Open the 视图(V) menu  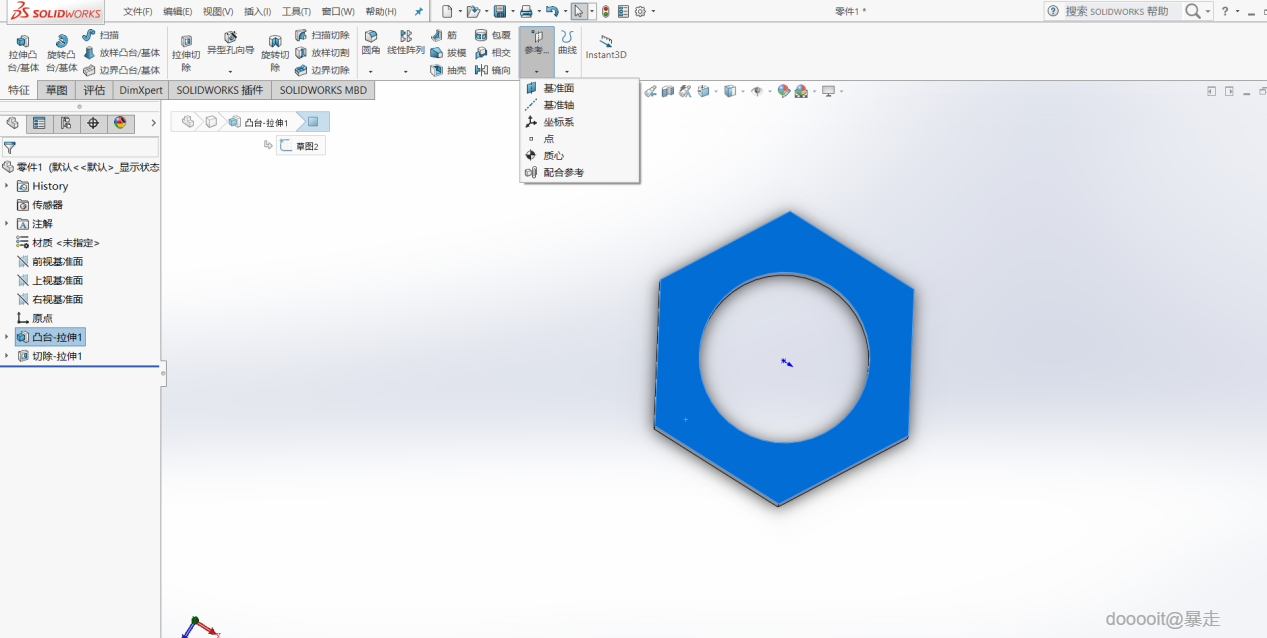218,12
